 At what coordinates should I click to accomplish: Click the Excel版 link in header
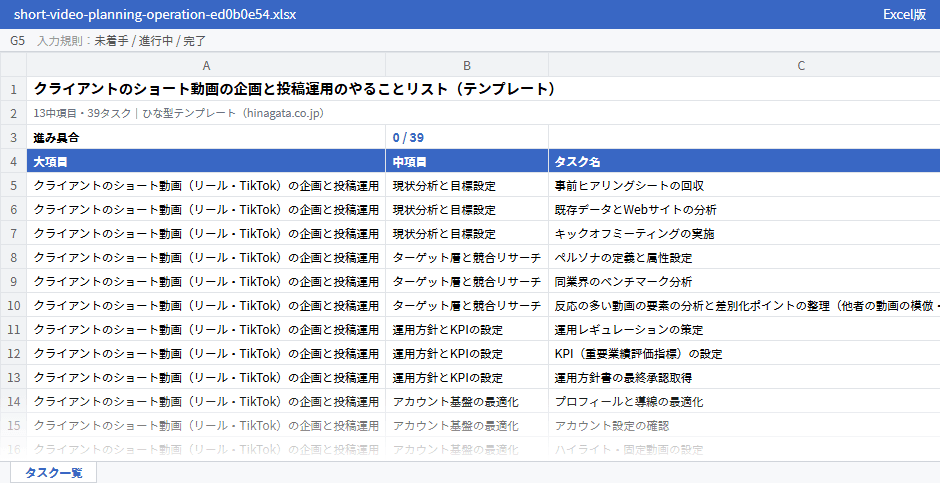904,14
